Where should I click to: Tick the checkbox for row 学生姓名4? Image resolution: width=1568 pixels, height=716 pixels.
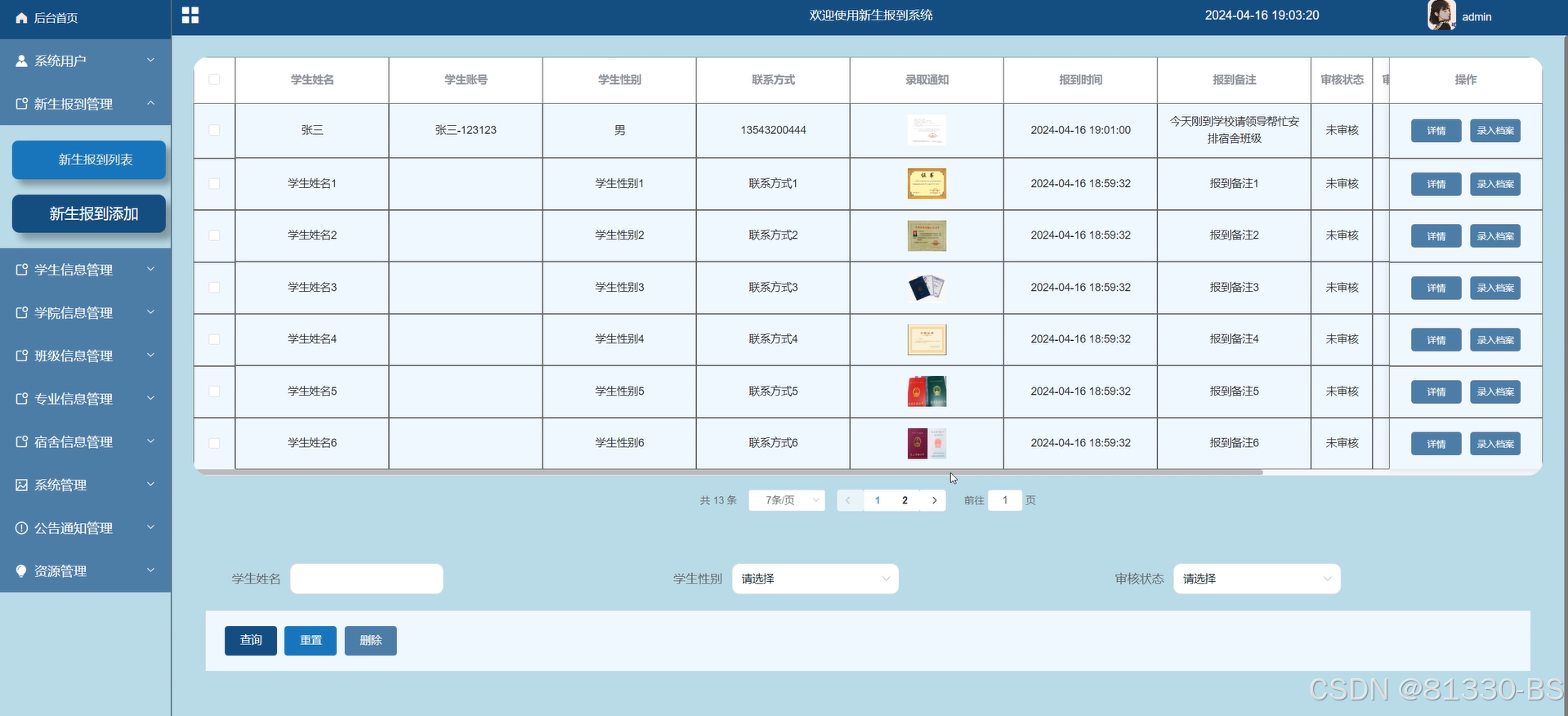214,339
